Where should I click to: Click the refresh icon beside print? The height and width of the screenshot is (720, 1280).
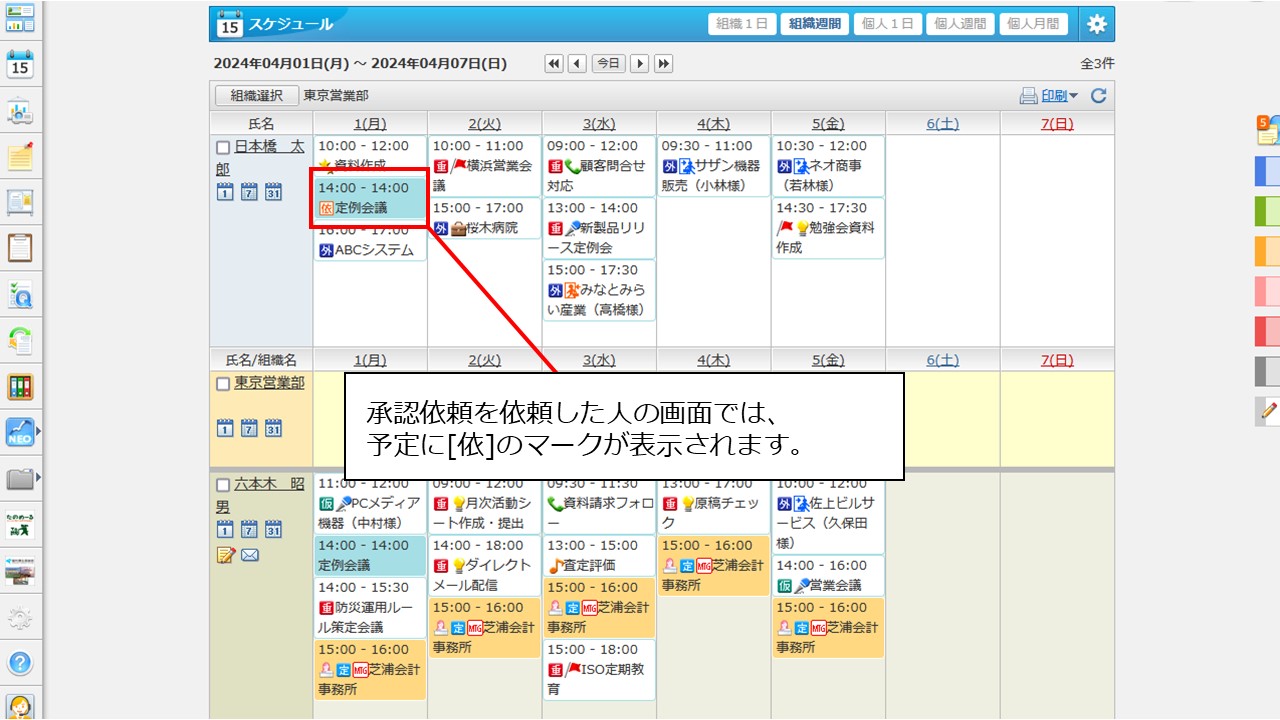(x=1098, y=96)
